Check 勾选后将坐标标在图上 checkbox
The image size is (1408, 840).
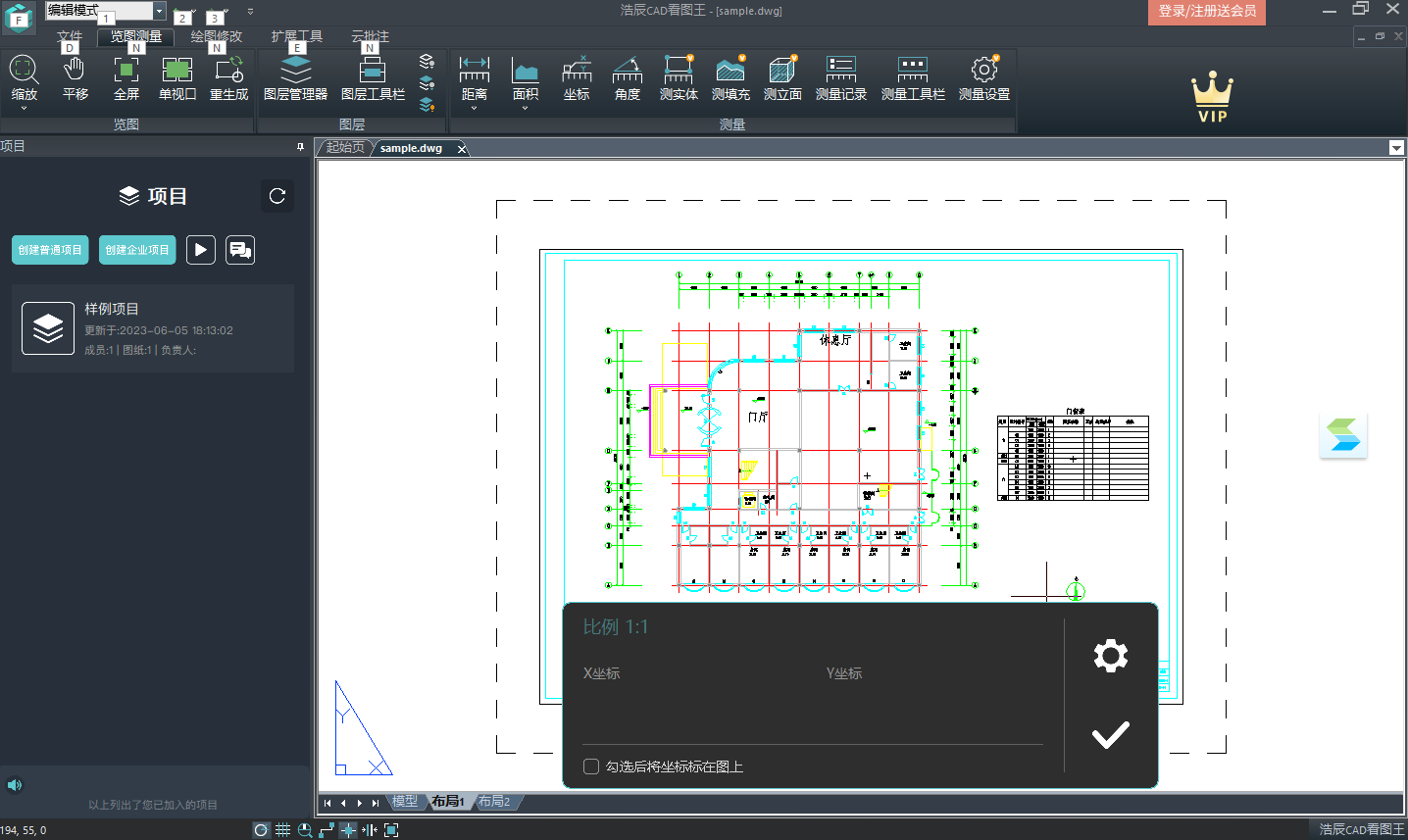click(x=591, y=766)
